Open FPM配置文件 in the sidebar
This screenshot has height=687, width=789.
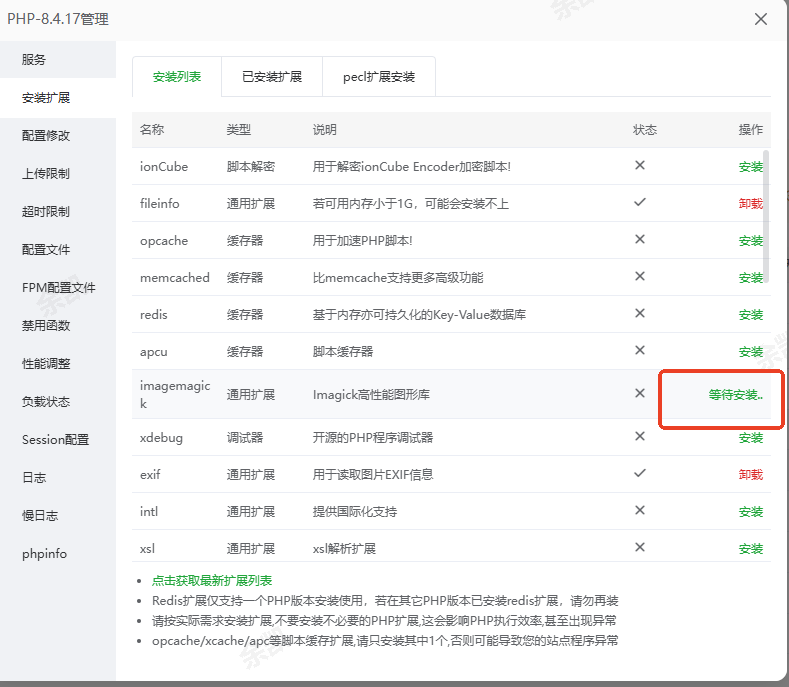(58, 287)
